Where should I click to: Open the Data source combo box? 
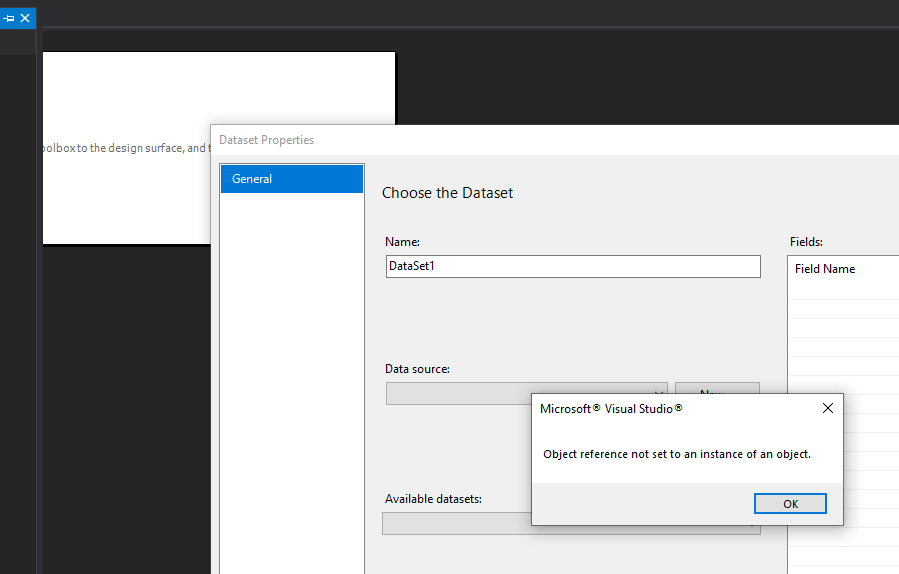click(x=458, y=393)
